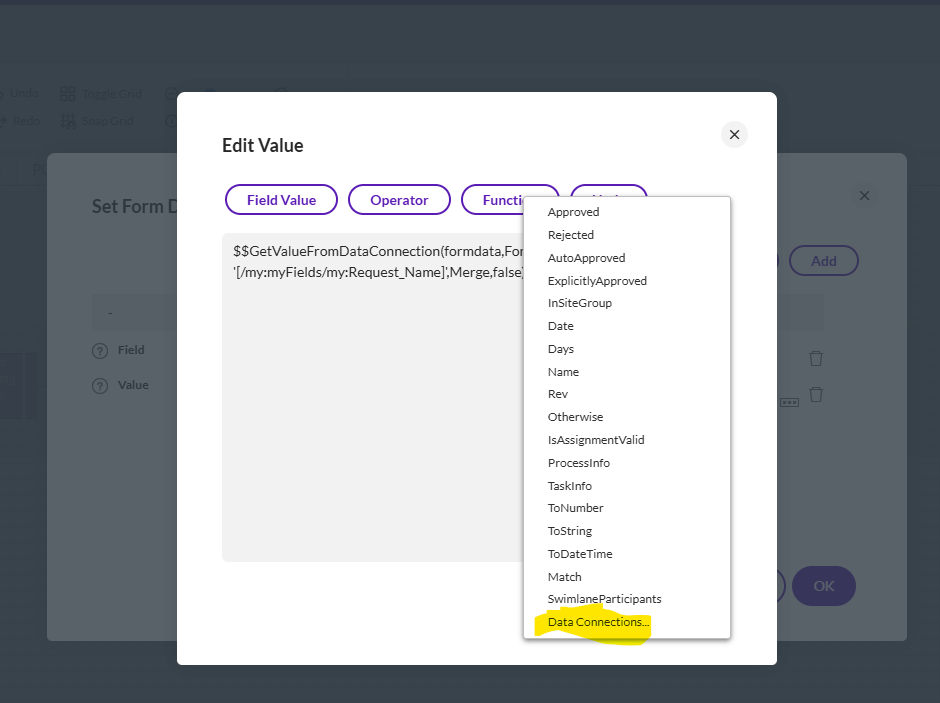Select Data Connections... from the menu
Image resolution: width=940 pixels, height=703 pixels.
coord(598,622)
